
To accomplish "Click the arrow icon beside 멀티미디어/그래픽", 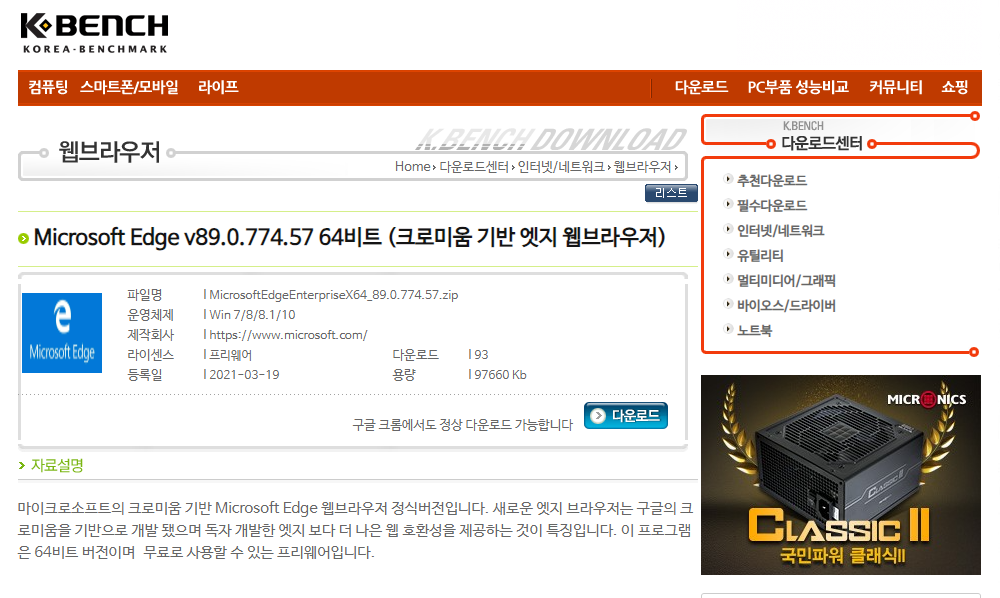I will (x=728, y=279).
